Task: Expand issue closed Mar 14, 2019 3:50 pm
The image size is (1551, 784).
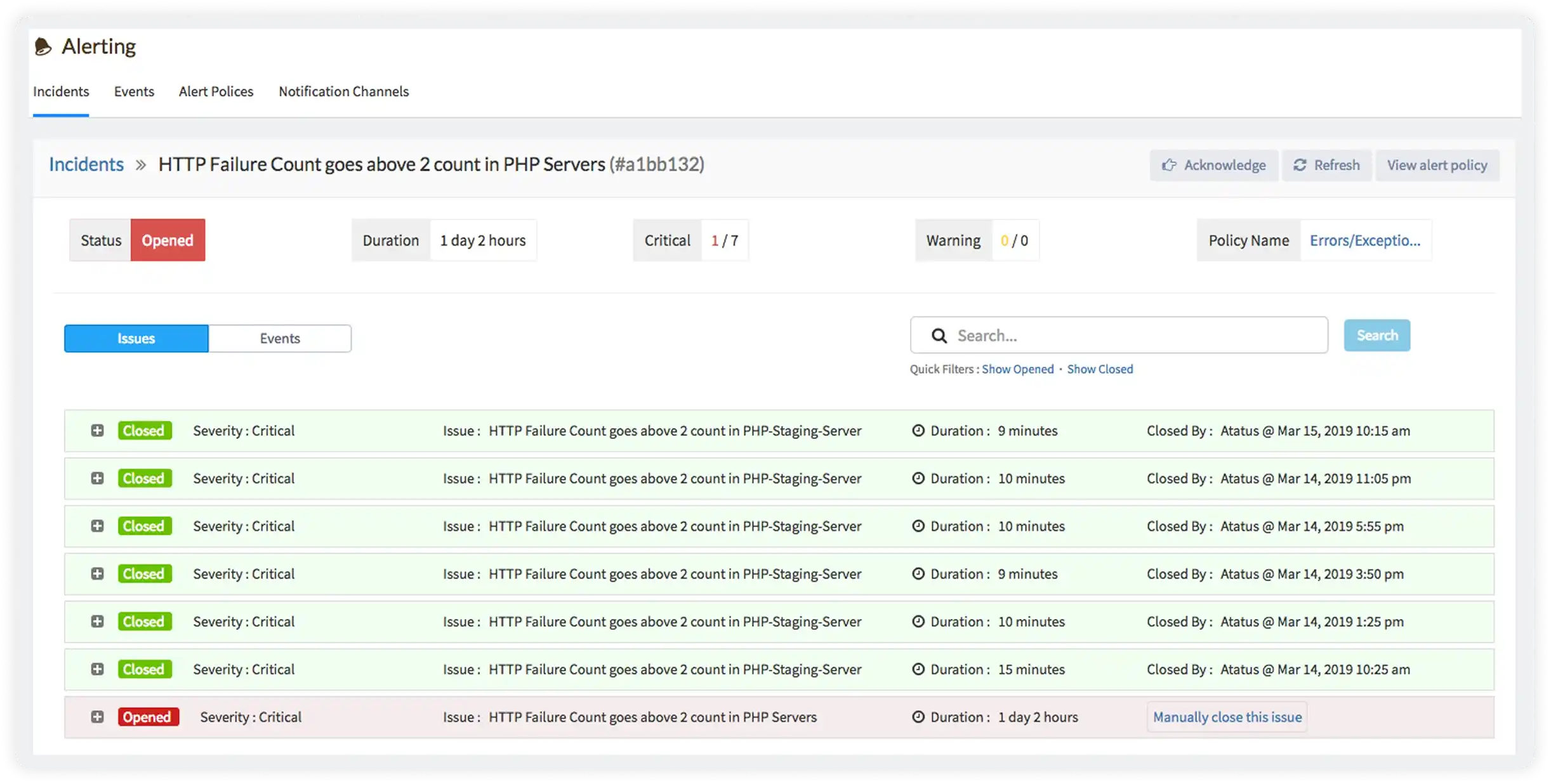Action: click(x=97, y=574)
